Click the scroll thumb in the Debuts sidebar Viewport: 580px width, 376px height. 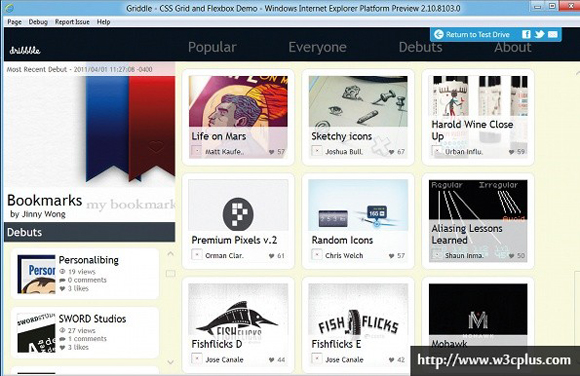[x=171, y=273]
